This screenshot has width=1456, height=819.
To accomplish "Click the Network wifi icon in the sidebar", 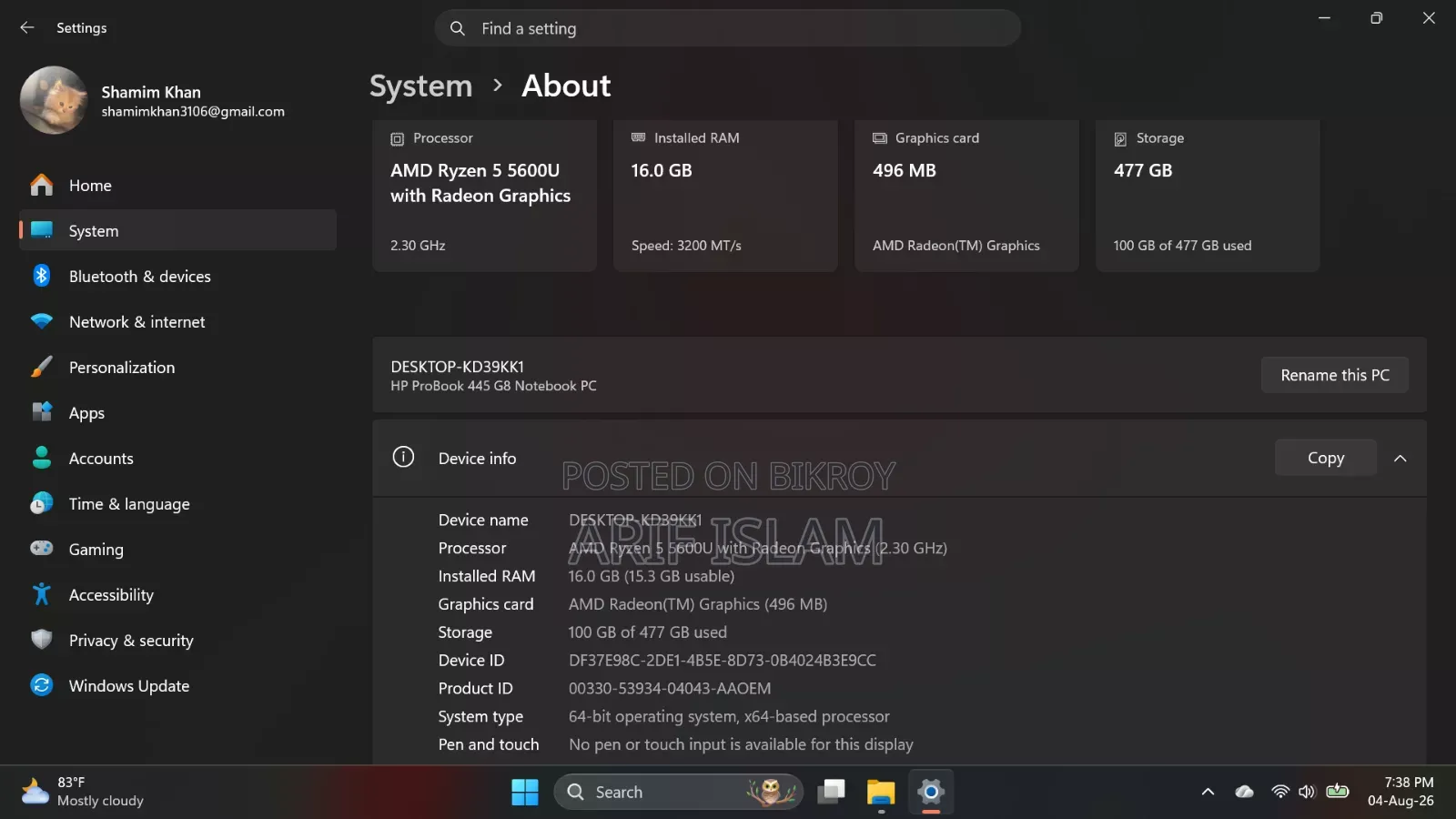I will tap(42, 321).
